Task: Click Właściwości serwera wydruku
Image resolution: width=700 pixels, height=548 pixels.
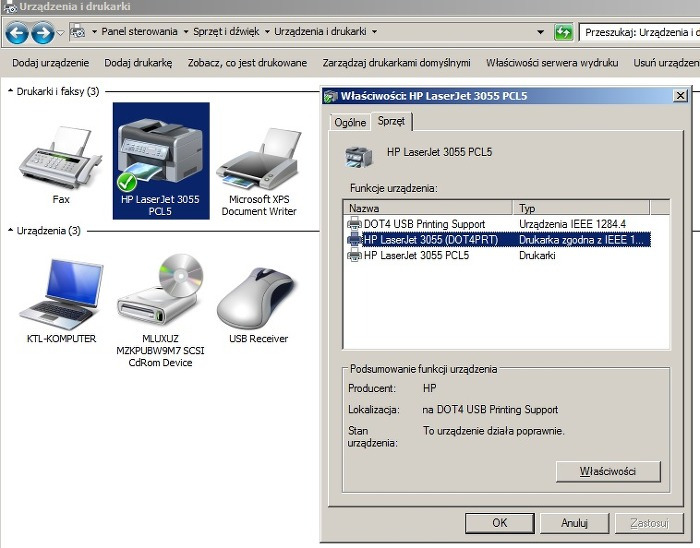Action: pyautogui.click(x=552, y=63)
